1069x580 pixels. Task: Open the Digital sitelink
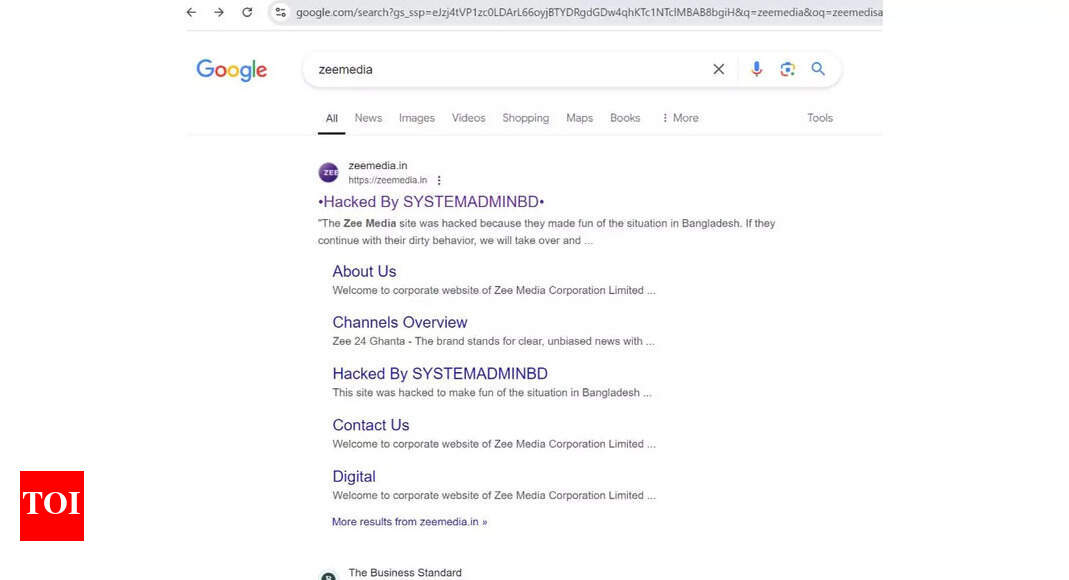[354, 476]
